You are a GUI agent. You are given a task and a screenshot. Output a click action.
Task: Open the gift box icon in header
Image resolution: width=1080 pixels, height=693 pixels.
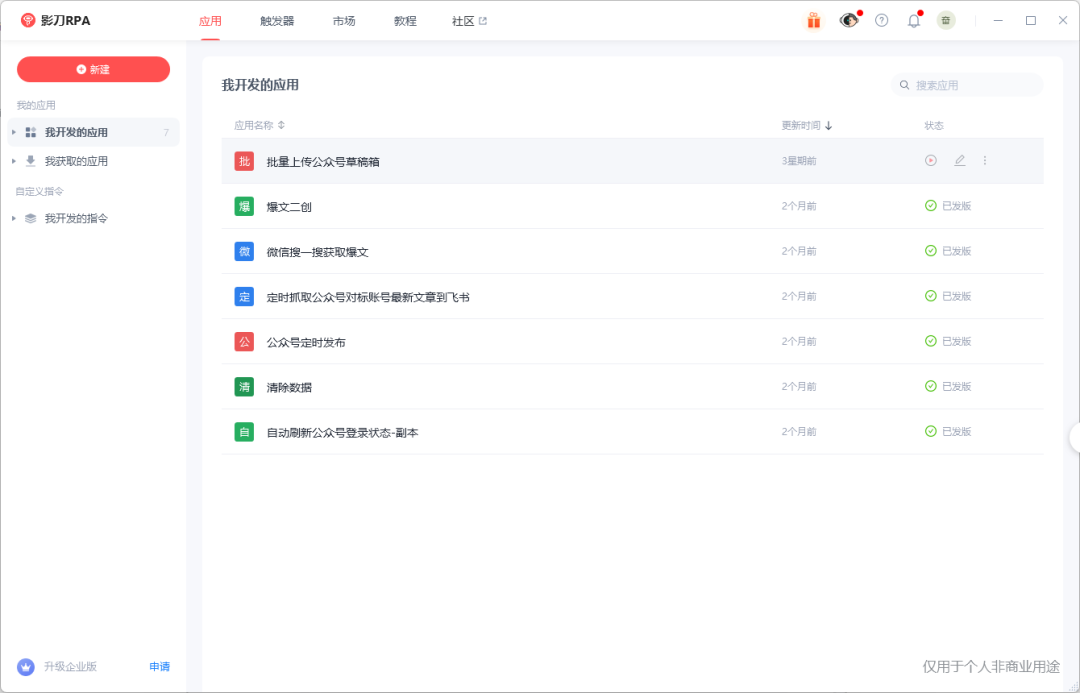coord(813,21)
